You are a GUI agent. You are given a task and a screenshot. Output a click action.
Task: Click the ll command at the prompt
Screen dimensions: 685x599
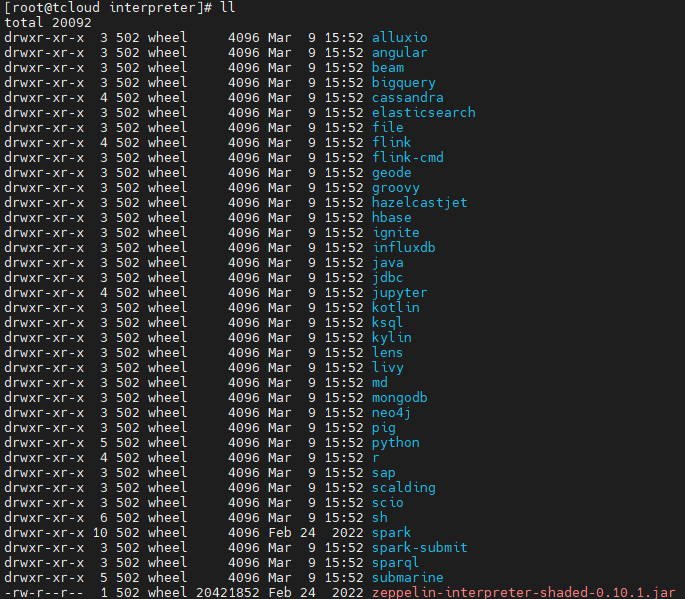point(228,7)
